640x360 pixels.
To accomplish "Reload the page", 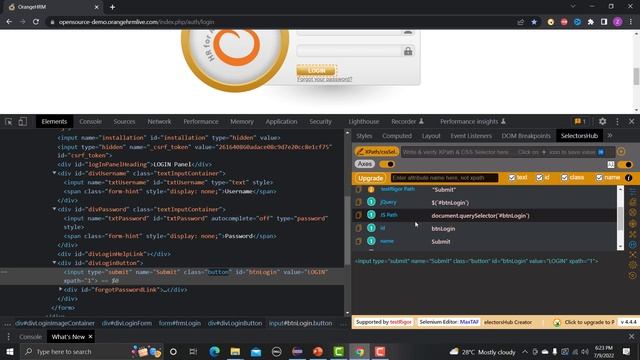I will pyautogui.click(x=36, y=22).
